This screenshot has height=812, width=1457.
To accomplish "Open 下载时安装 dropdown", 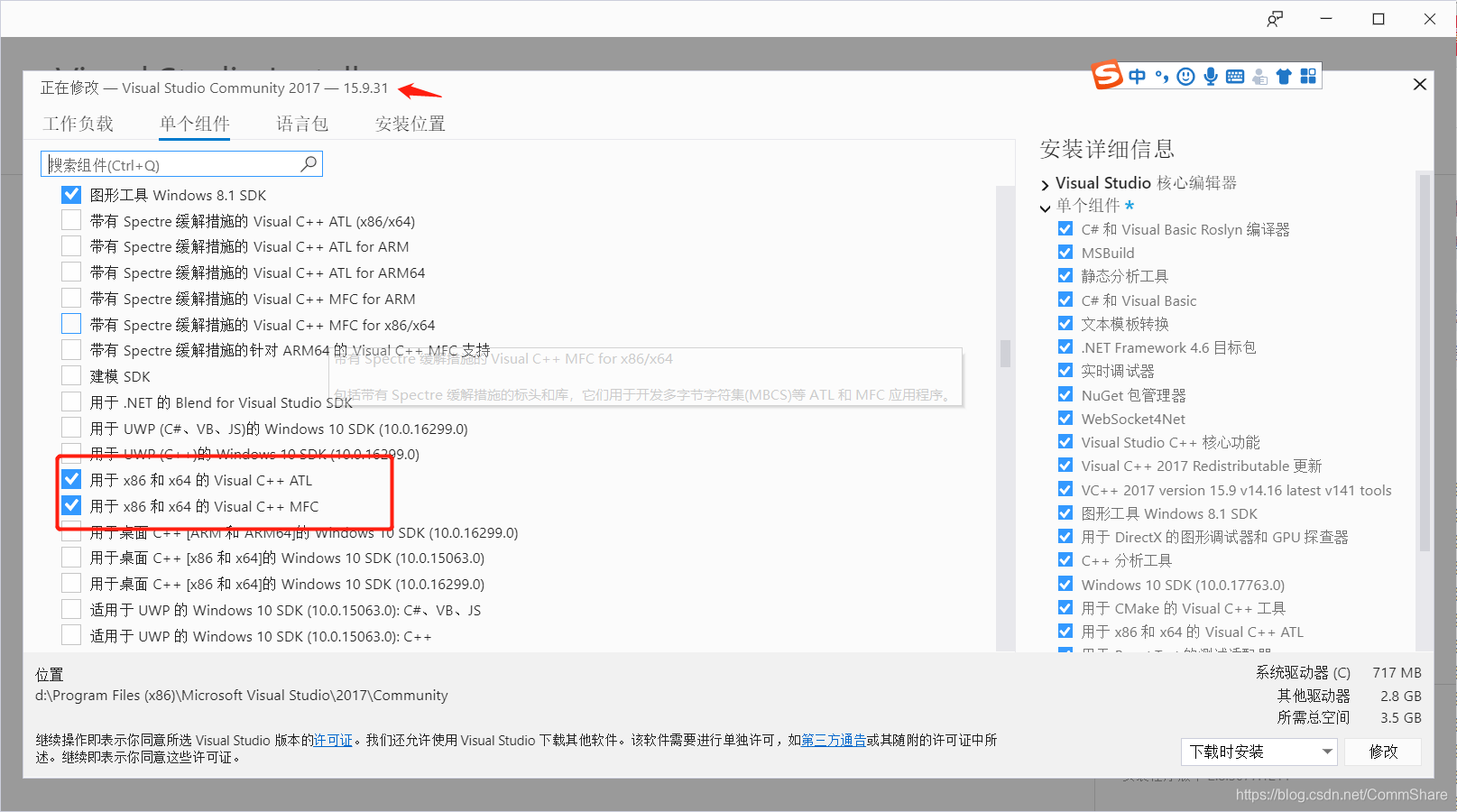I will [1259, 752].
